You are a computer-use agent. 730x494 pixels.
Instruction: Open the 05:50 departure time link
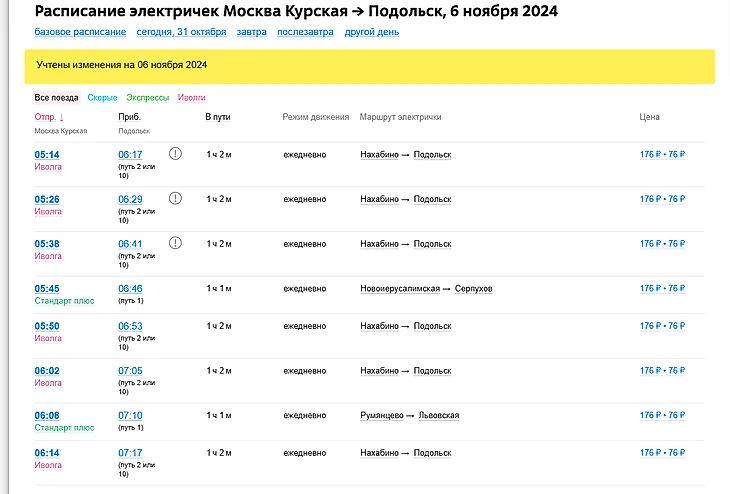tap(47, 326)
